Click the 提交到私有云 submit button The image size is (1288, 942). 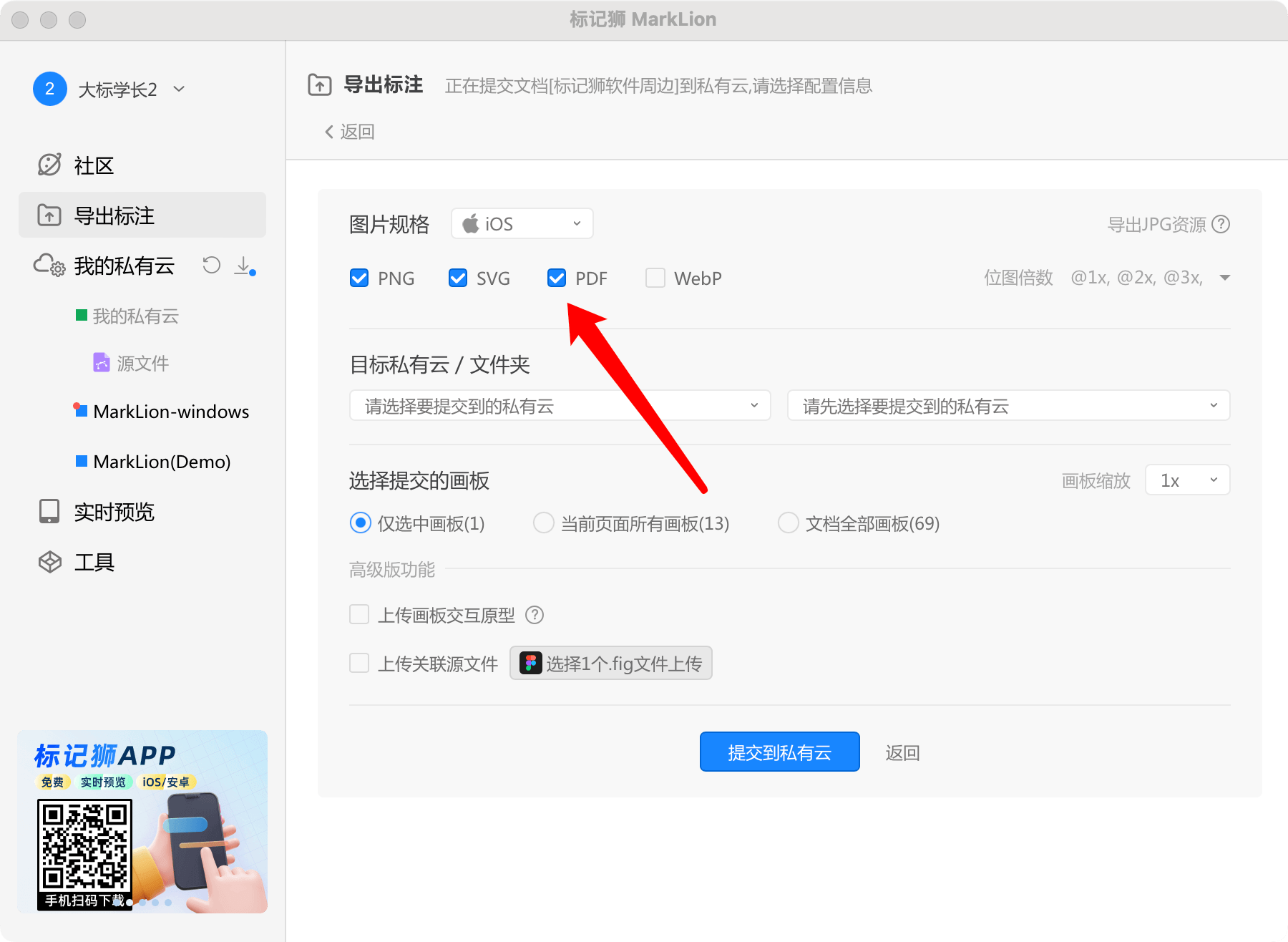(779, 752)
